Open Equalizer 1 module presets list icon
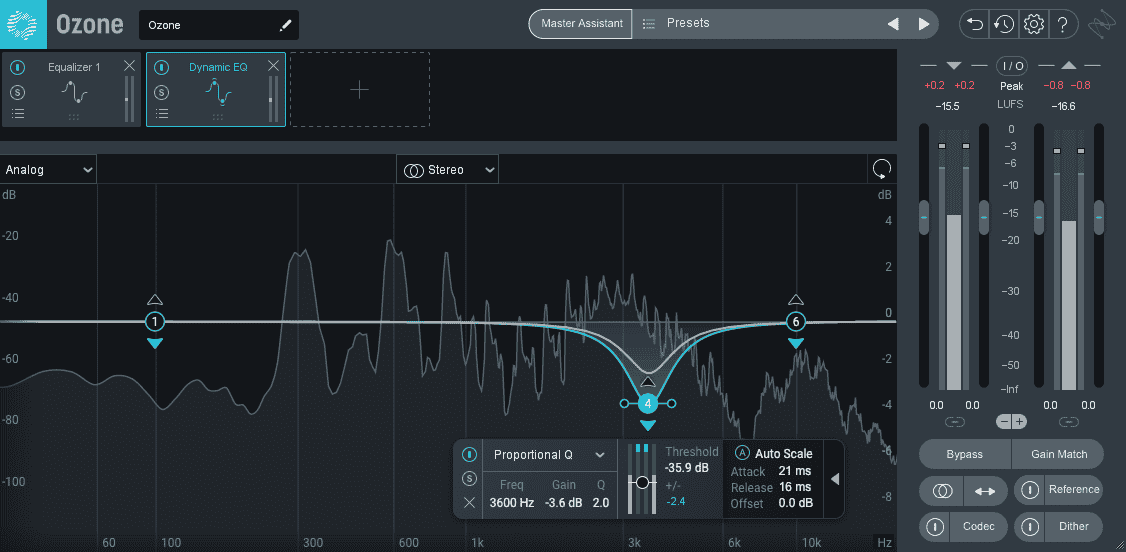Image resolution: width=1126 pixels, height=552 pixels. click(x=18, y=113)
